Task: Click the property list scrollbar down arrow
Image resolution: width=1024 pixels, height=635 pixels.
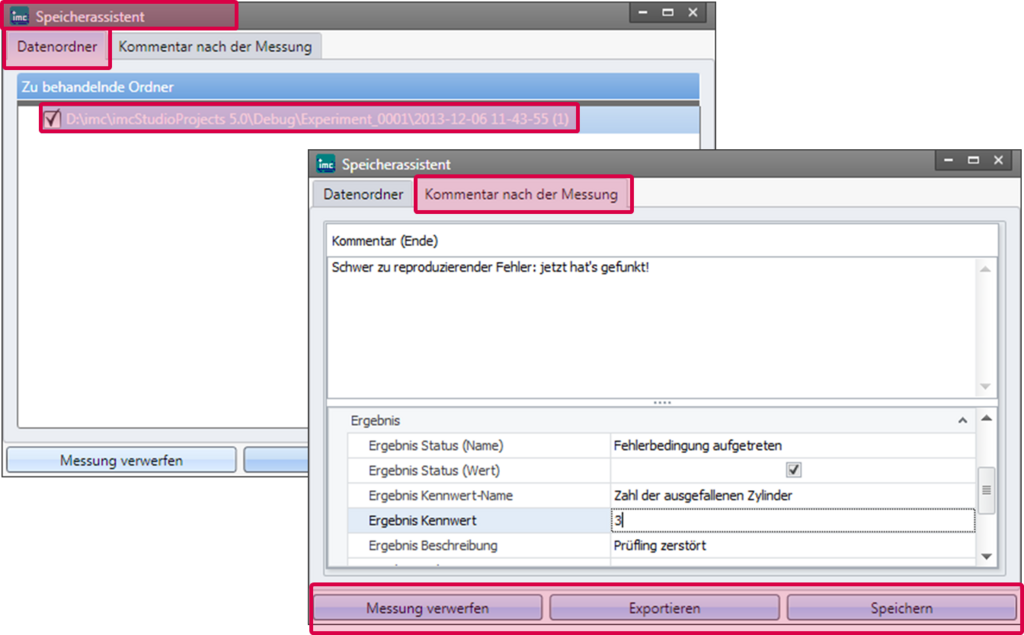Action: pos(986,556)
